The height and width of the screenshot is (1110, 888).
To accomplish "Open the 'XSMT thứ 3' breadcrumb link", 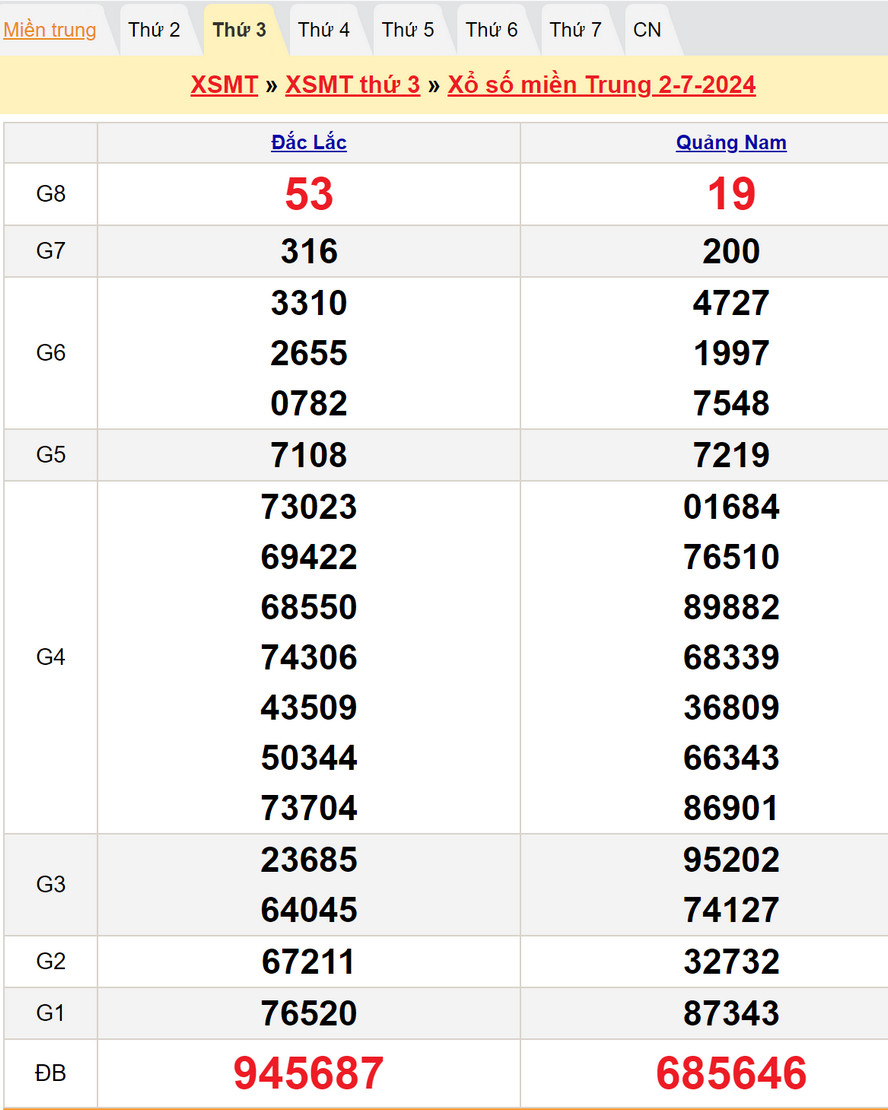I will [x=352, y=85].
